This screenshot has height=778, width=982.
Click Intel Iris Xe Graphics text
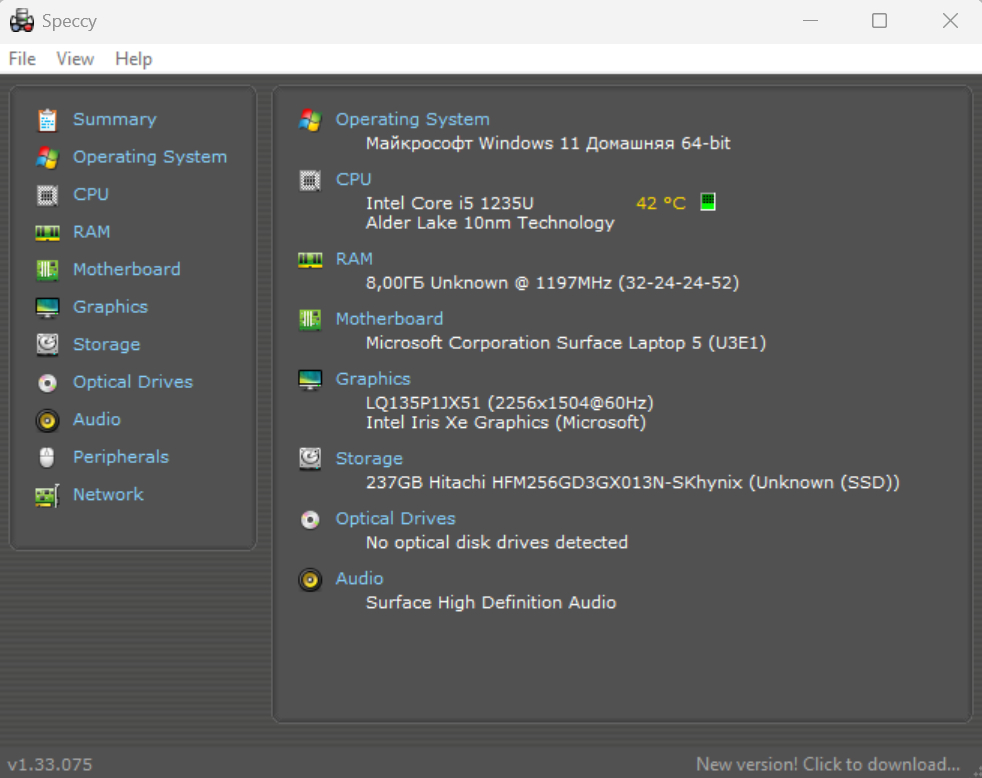pos(505,423)
